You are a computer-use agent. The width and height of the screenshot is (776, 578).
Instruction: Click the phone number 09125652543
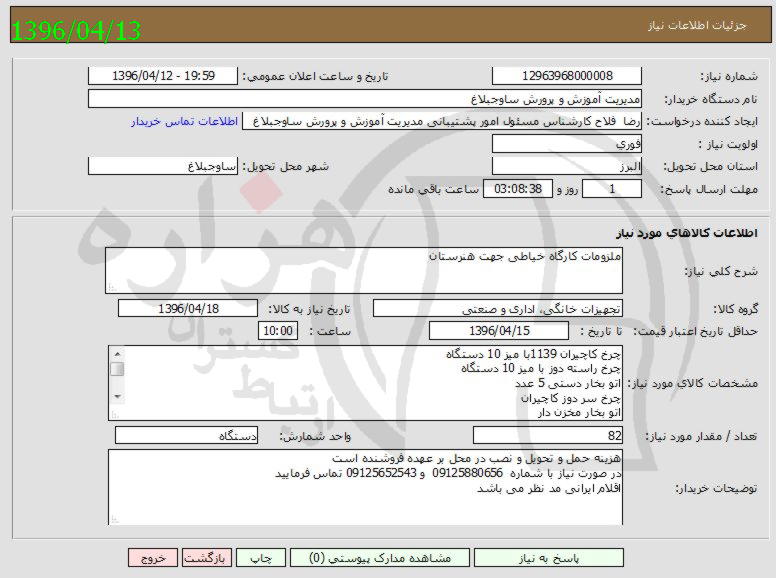381,473
